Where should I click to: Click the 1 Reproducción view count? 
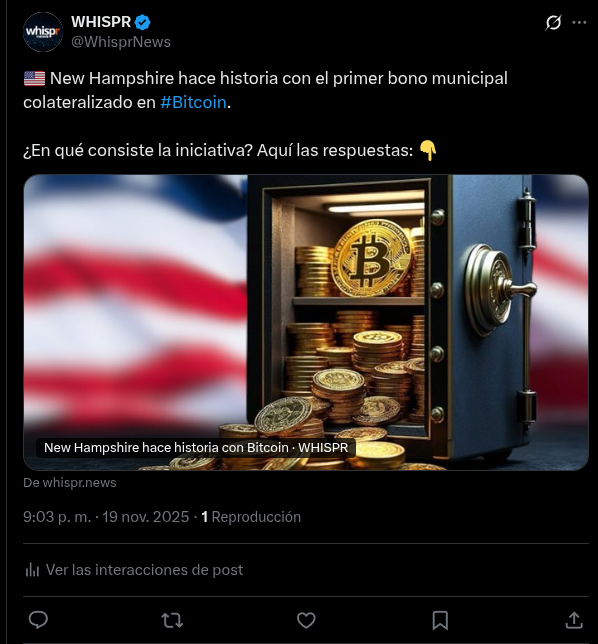(251, 517)
